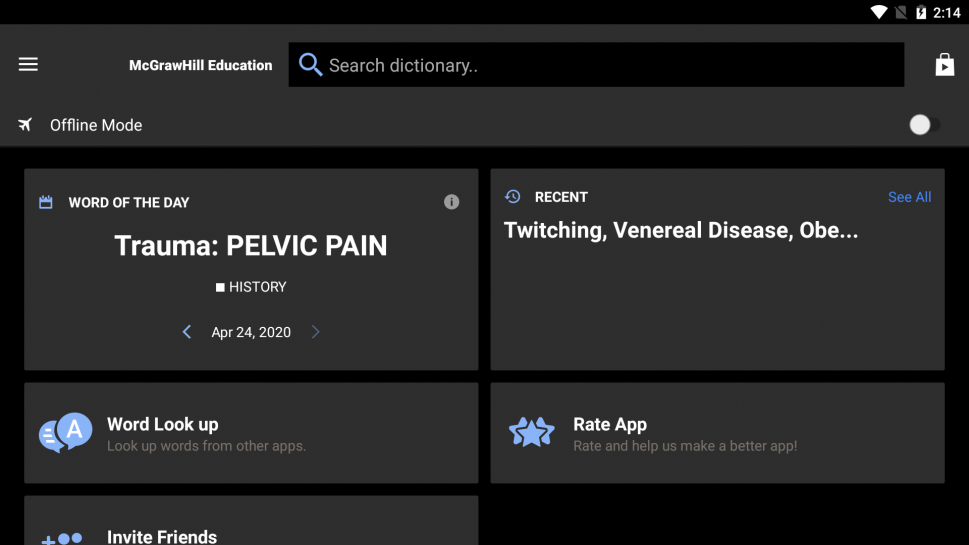Screen dimensions: 969x545
Task: Tap the magnifying glass search icon
Action: click(x=310, y=64)
